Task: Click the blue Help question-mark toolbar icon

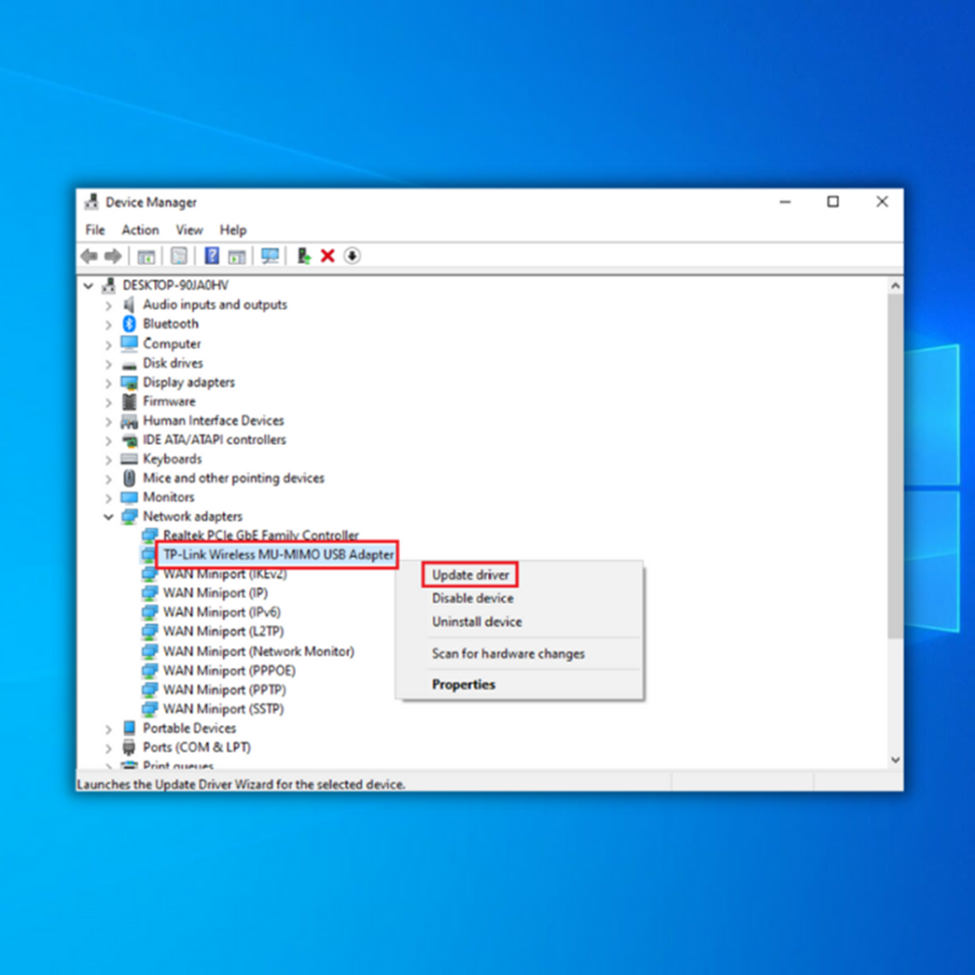Action: [x=212, y=256]
